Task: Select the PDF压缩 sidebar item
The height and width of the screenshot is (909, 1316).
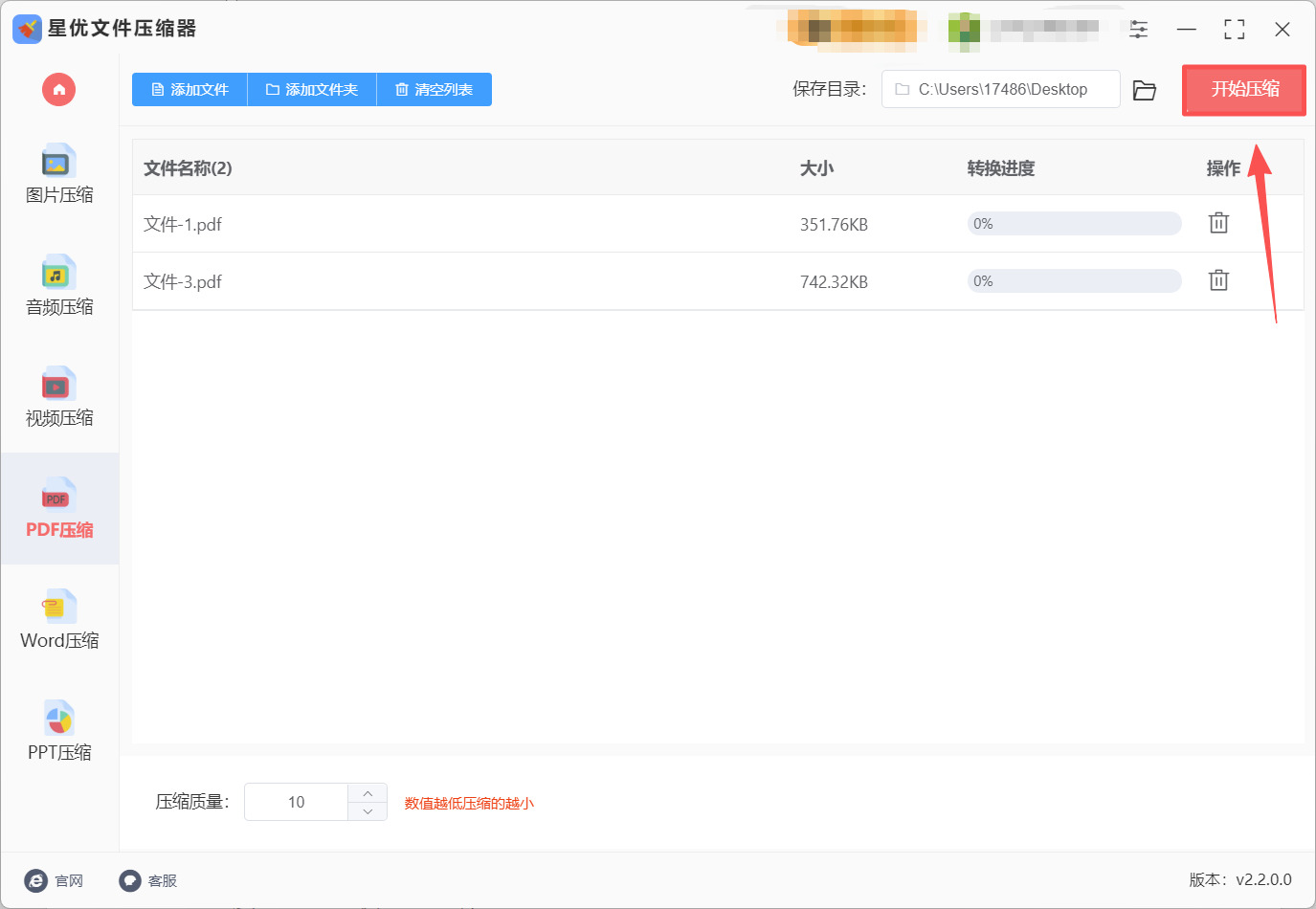Action: [59, 508]
